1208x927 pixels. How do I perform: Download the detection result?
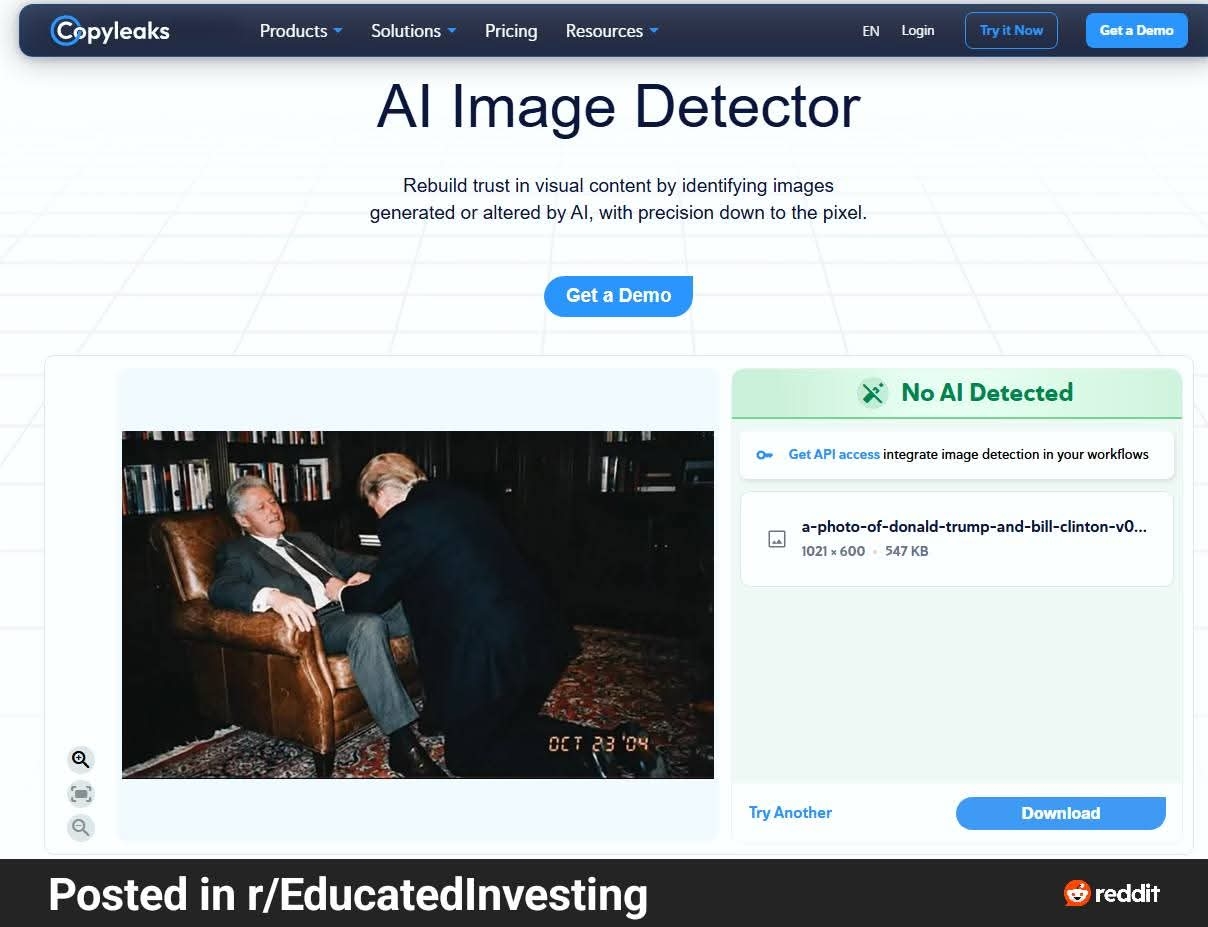point(1060,813)
